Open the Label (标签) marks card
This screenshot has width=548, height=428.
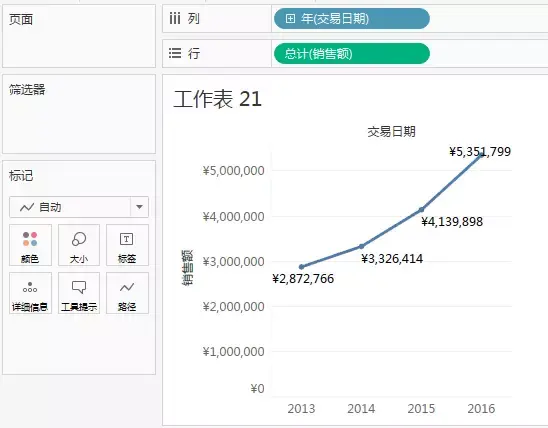coord(127,245)
